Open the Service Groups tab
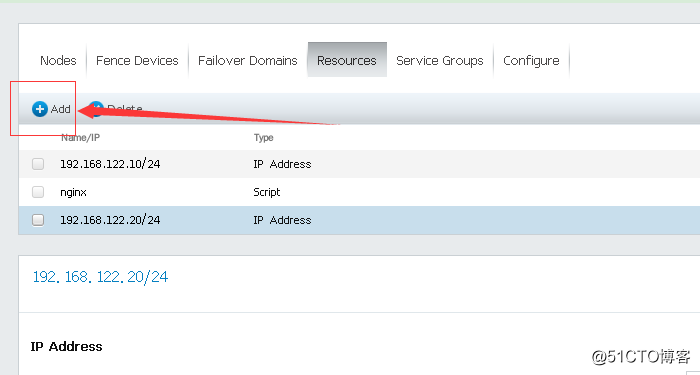This screenshot has height=375, width=700. (440, 60)
